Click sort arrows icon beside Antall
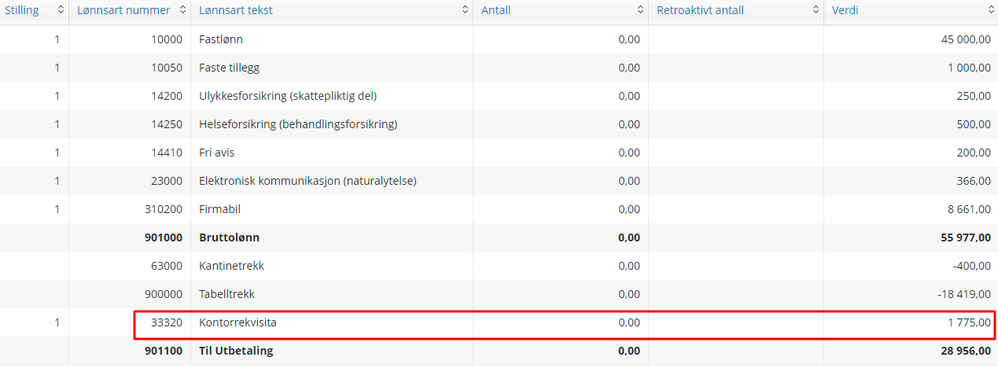The width and height of the screenshot is (998, 368). click(640, 10)
